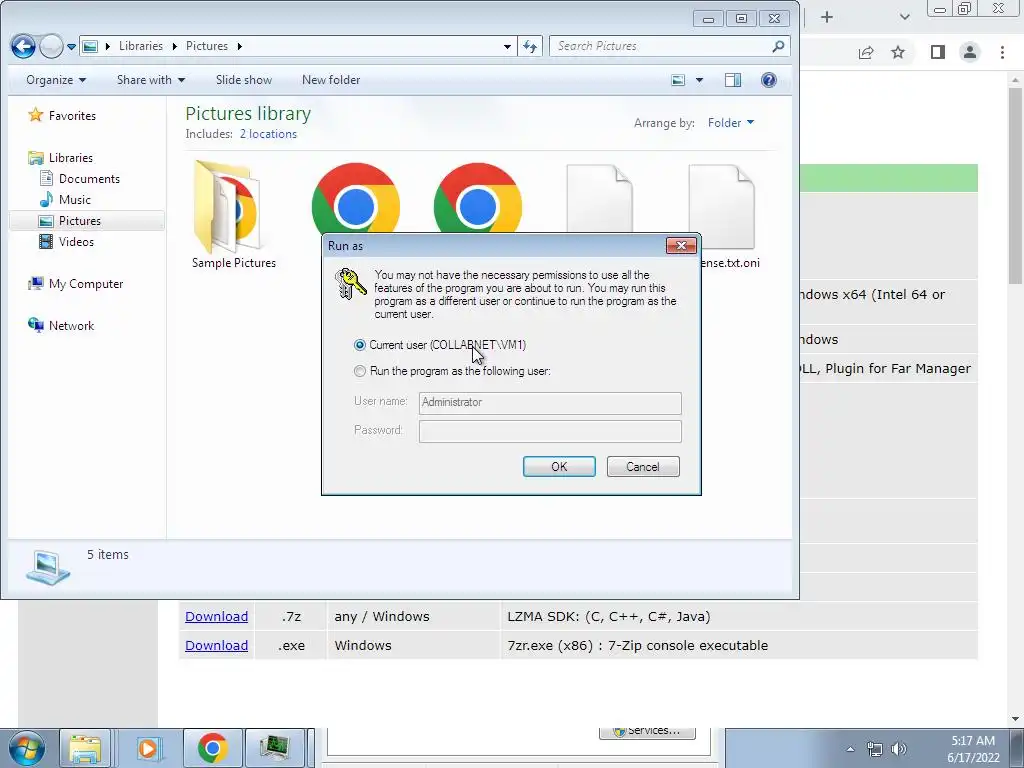Expand the arrow after Libraries breadcrumb
This screenshot has width=1024, height=768.
click(174, 46)
